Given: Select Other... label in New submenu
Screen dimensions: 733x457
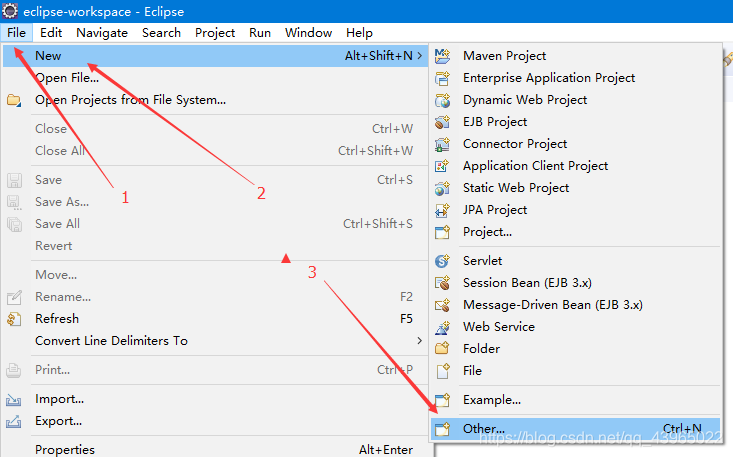Looking at the screenshot, I should pyautogui.click(x=484, y=428).
